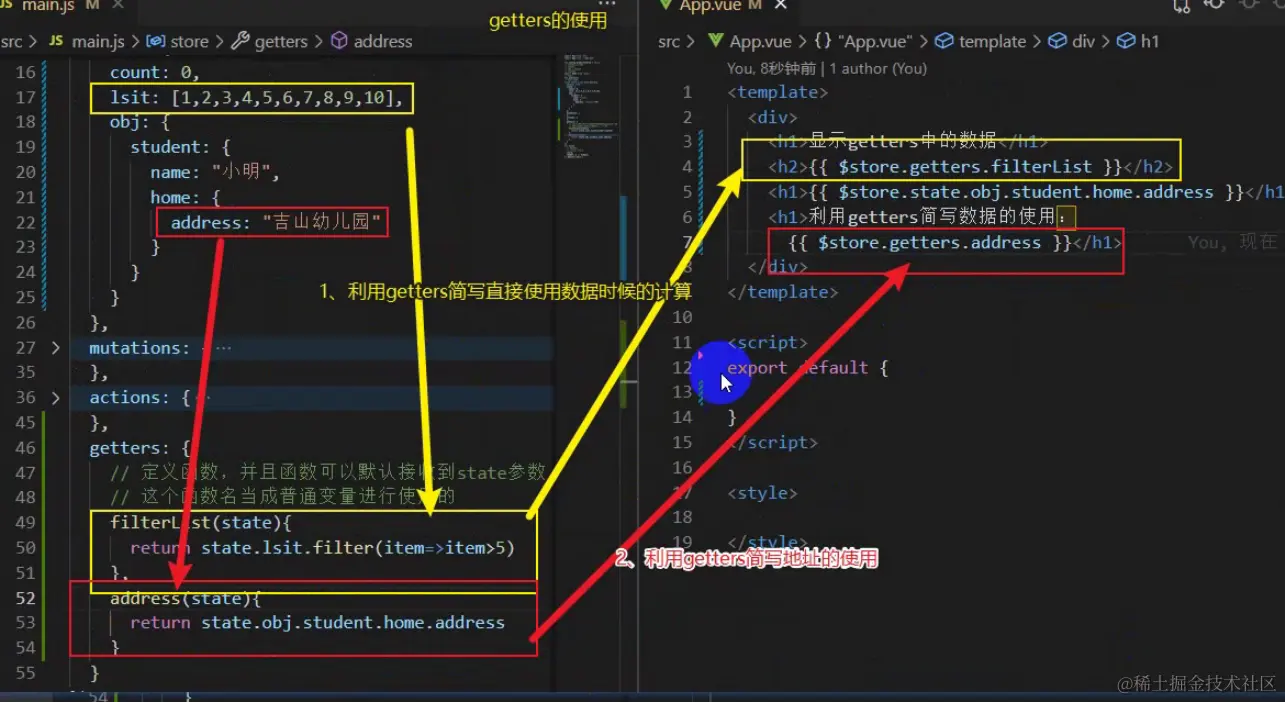This screenshot has width=1285, height=702.
Task: Click line number 52 in main.js
Action: click(25, 598)
